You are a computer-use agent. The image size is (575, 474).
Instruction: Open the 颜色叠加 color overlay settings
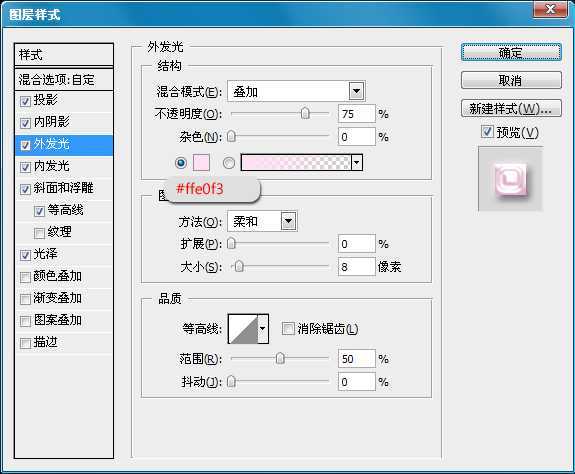coord(58,276)
